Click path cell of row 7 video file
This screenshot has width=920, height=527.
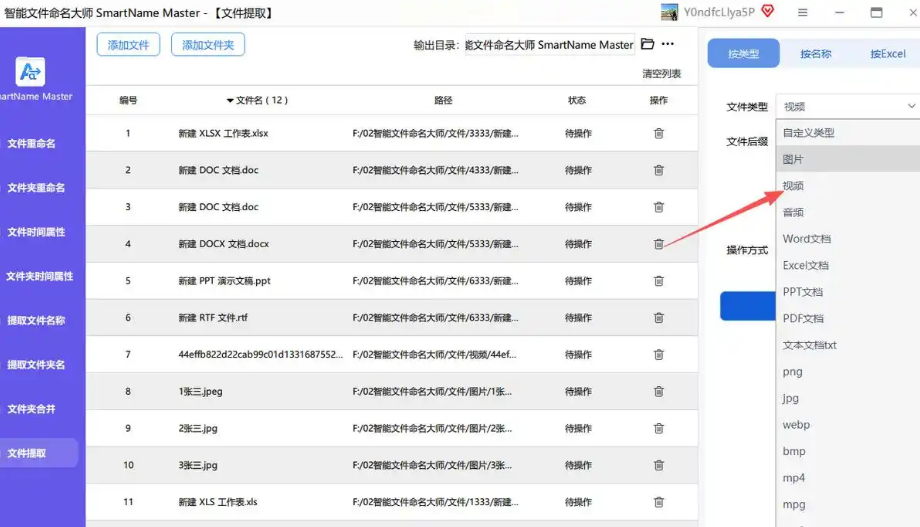click(x=434, y=354)
